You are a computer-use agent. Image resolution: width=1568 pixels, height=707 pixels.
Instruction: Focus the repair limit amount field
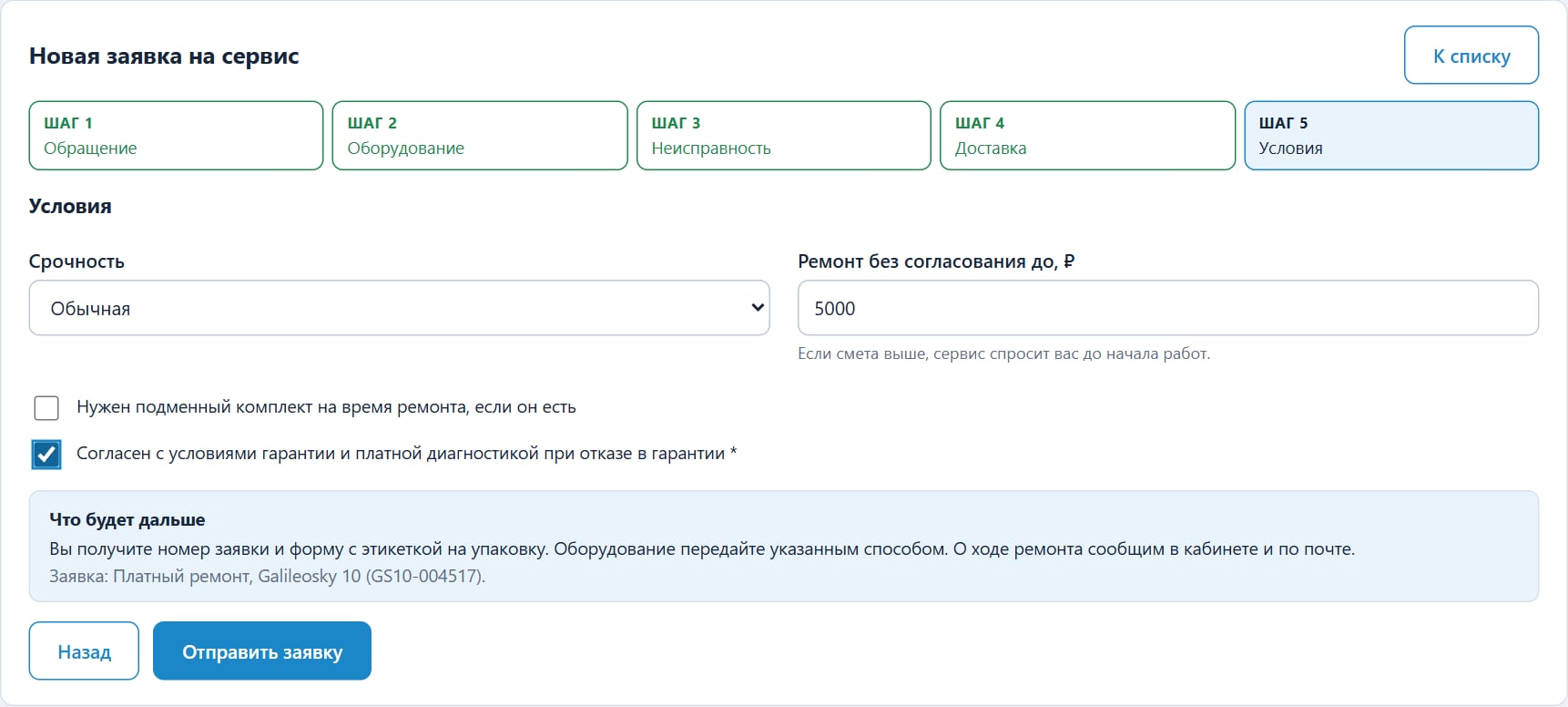tap(1168, 308)
